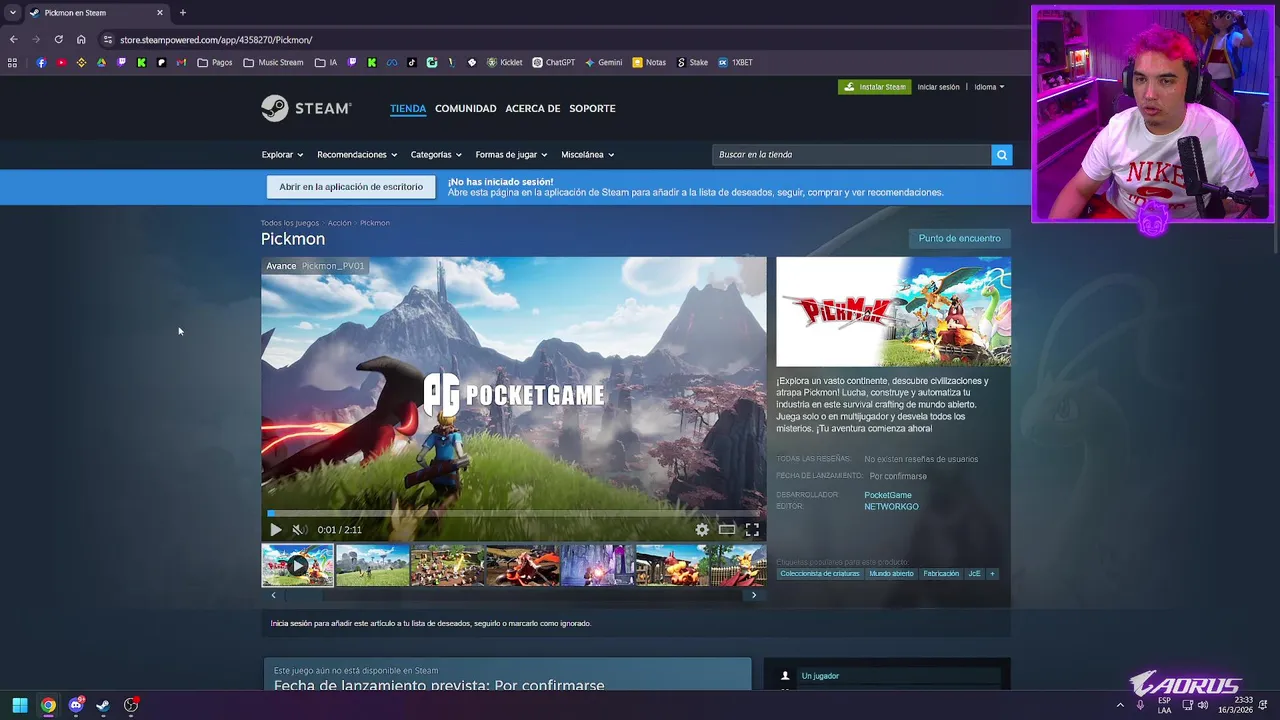Seek along the video progress bar

tap(514, 514)
